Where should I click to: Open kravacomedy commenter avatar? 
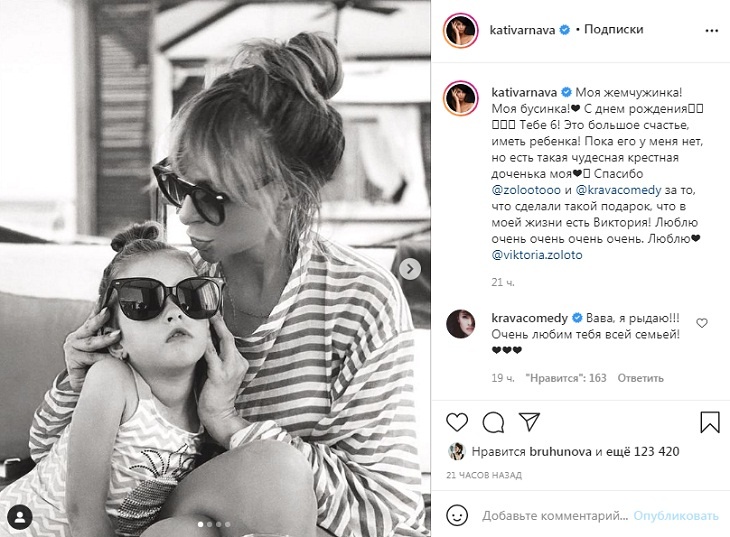coord(460,323)
